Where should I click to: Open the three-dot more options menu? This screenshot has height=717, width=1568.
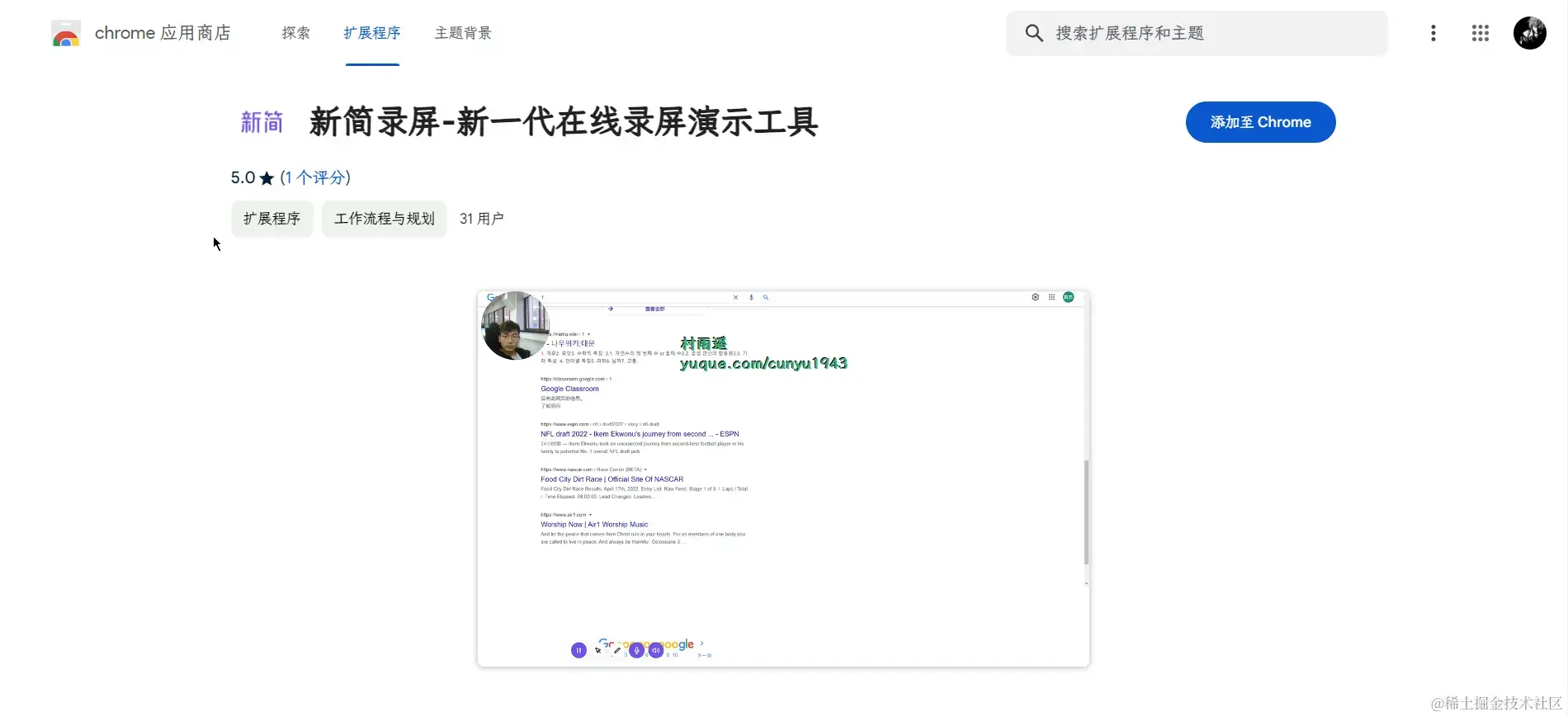point(1433,33)
